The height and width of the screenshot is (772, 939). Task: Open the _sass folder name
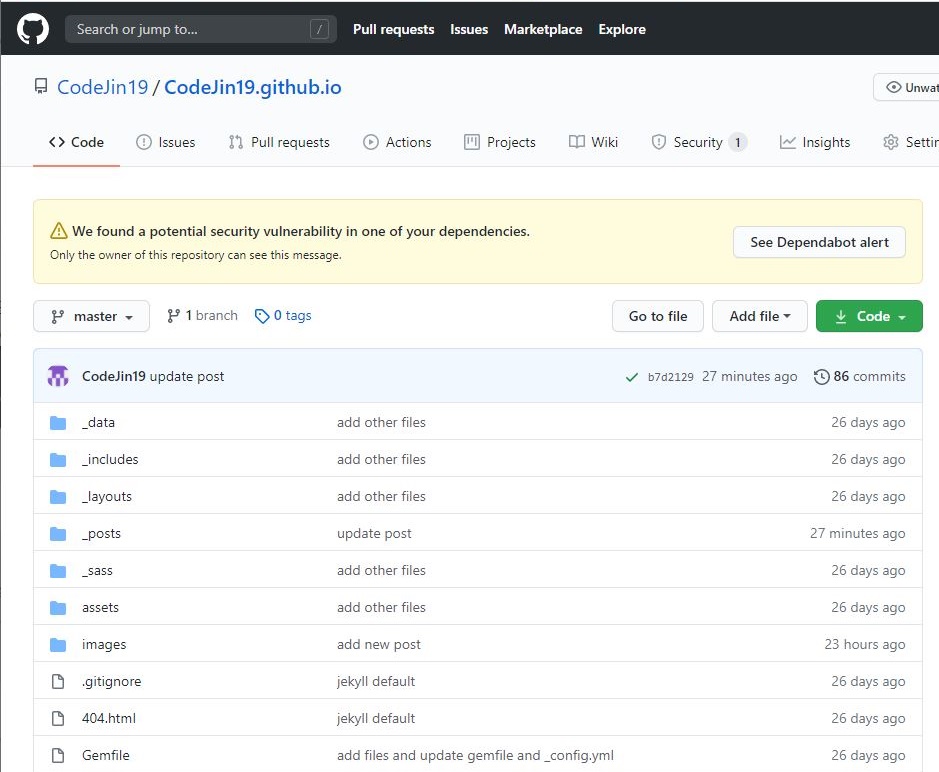click(97, 571)
